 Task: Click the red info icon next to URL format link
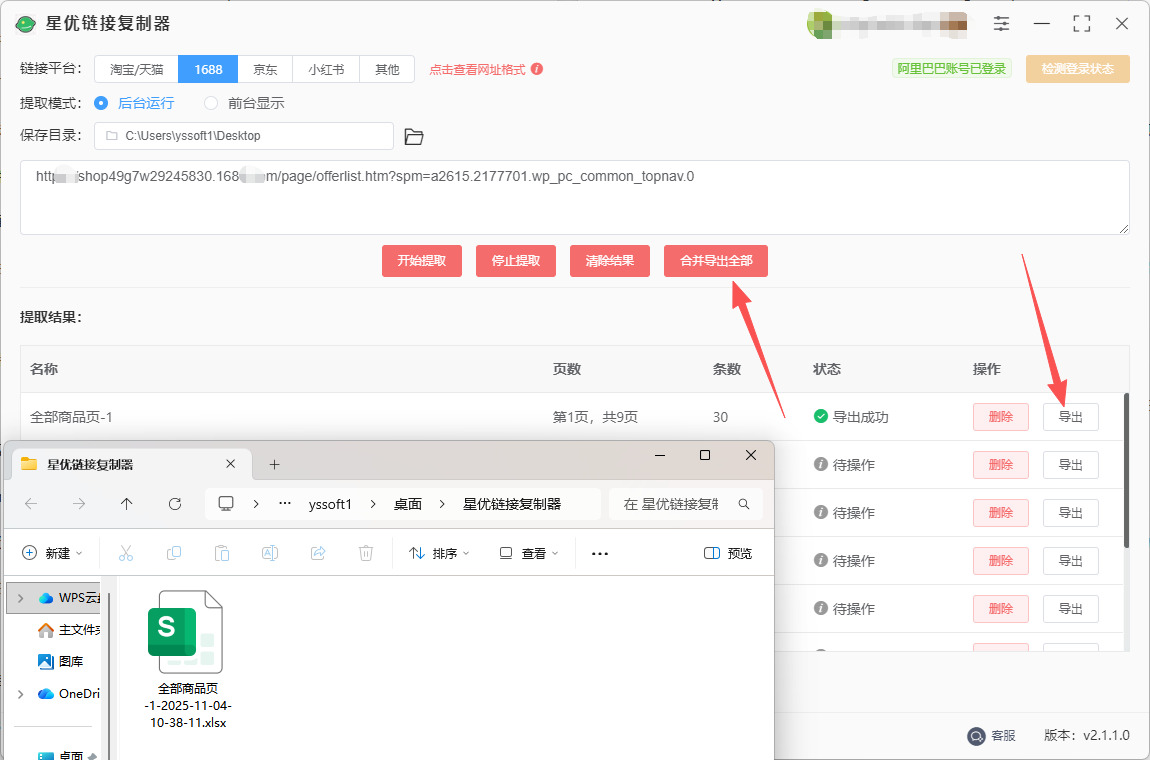pos(537,69)
